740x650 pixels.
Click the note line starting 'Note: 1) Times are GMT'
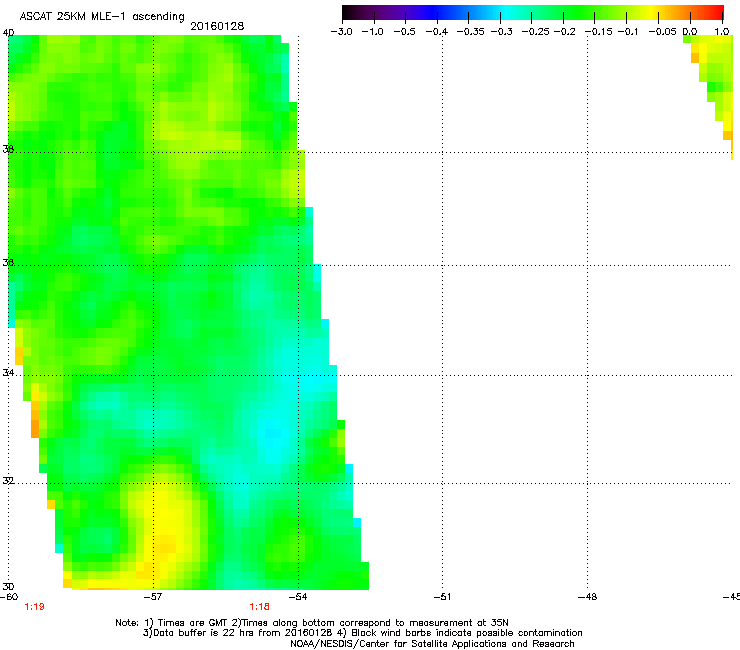coord(312,623)
